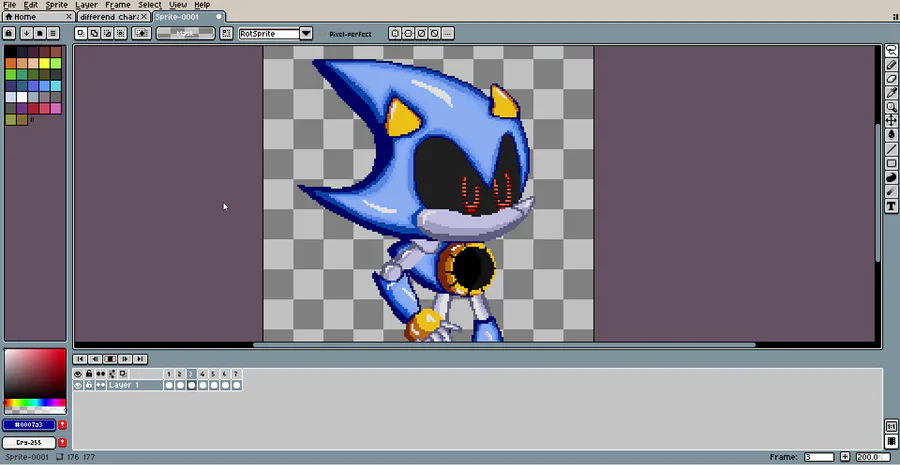Go to the previous frame button

click(95, 359)
